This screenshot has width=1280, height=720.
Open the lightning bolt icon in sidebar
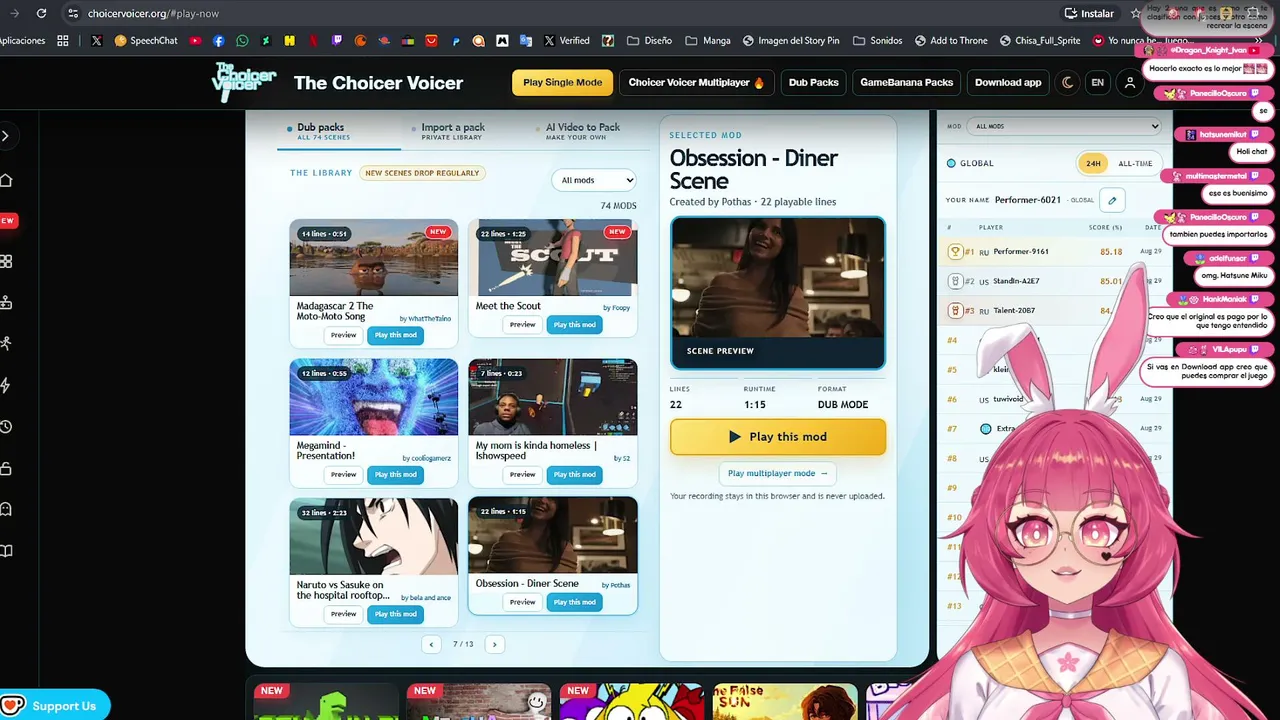tap(6, 385)
